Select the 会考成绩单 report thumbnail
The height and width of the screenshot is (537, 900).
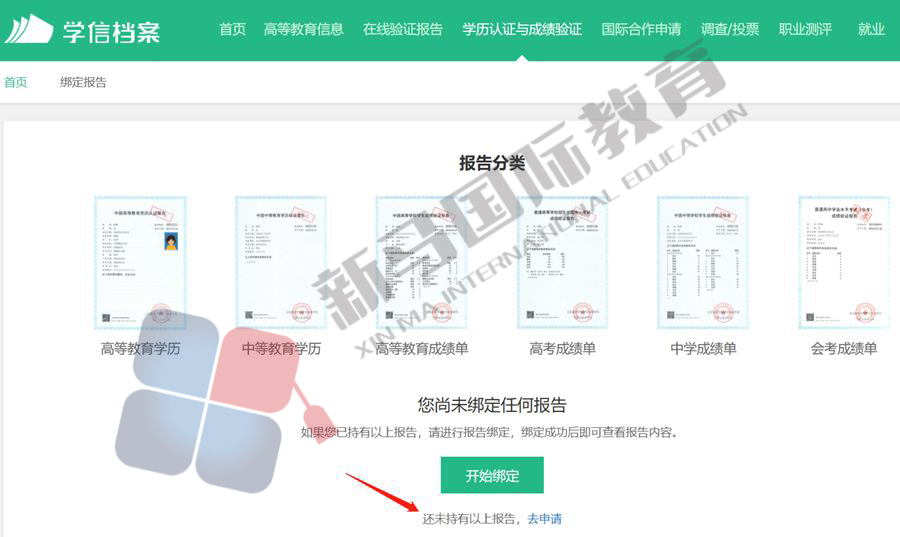tap(843, 262)
